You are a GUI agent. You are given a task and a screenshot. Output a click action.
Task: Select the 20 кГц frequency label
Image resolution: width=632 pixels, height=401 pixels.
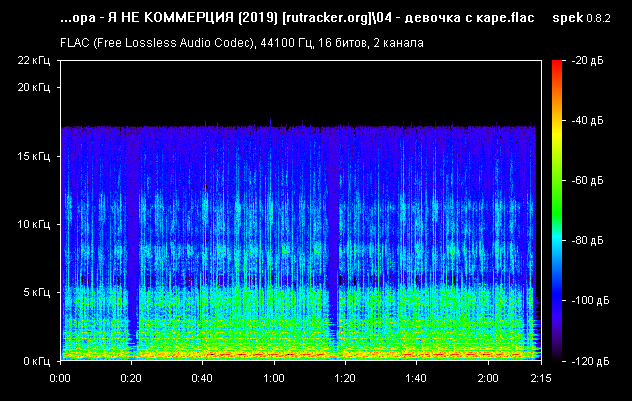34,87
